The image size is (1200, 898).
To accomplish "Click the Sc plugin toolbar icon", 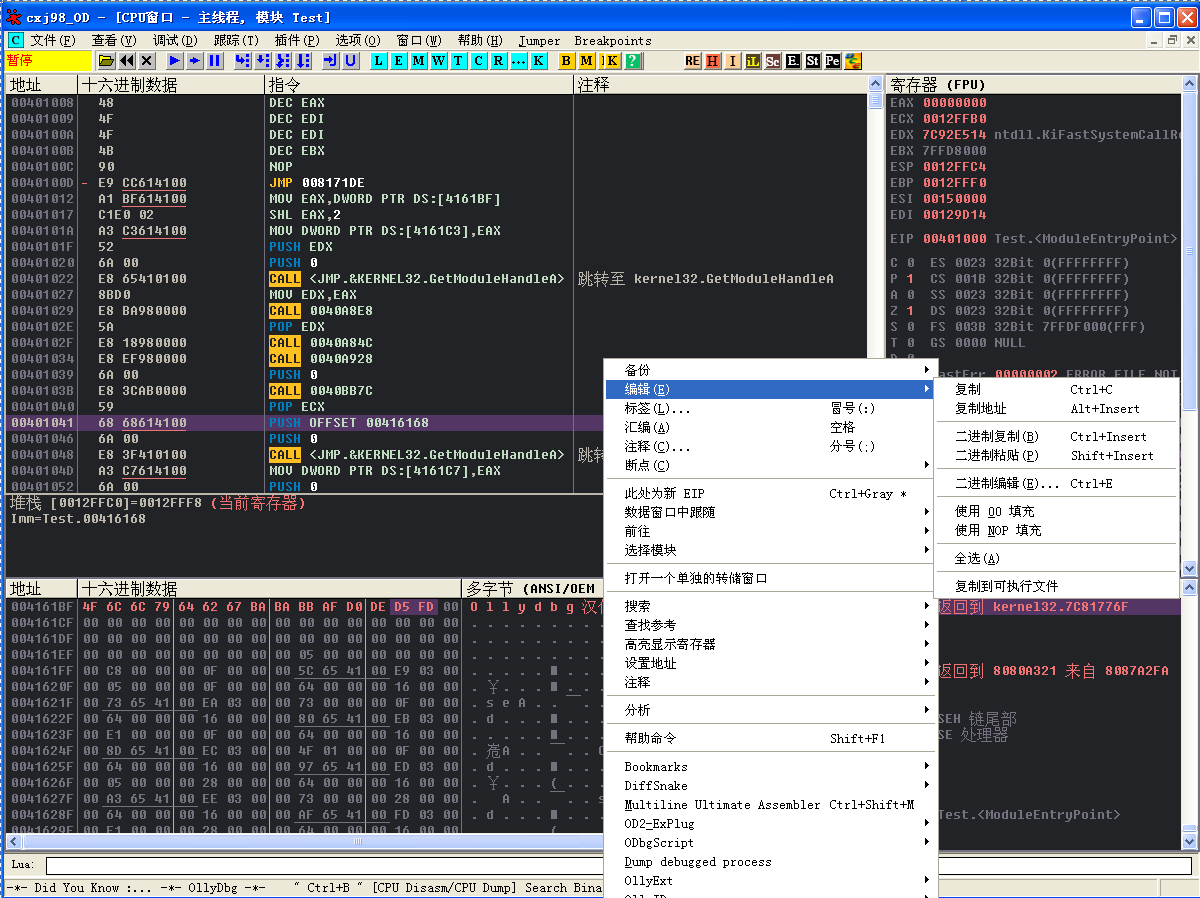I will point(772,61).
